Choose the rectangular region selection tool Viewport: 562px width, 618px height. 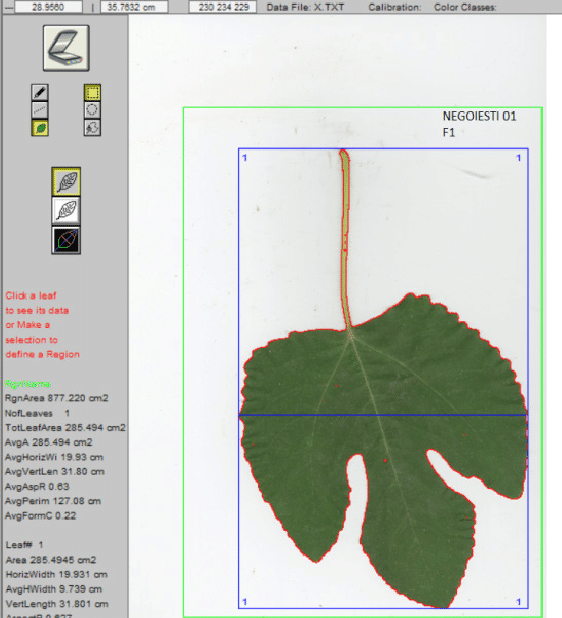pyautogui.click(x=92, y=93)
